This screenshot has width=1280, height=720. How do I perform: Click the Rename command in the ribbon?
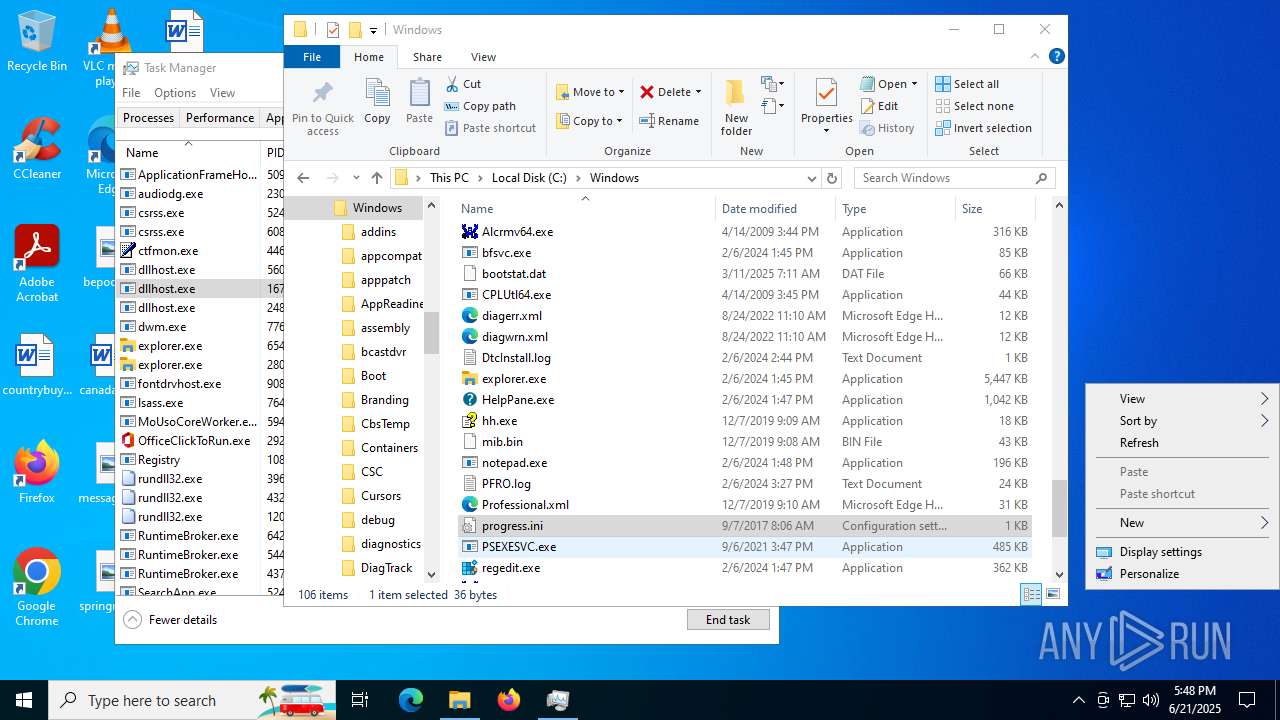pos(669,121)
